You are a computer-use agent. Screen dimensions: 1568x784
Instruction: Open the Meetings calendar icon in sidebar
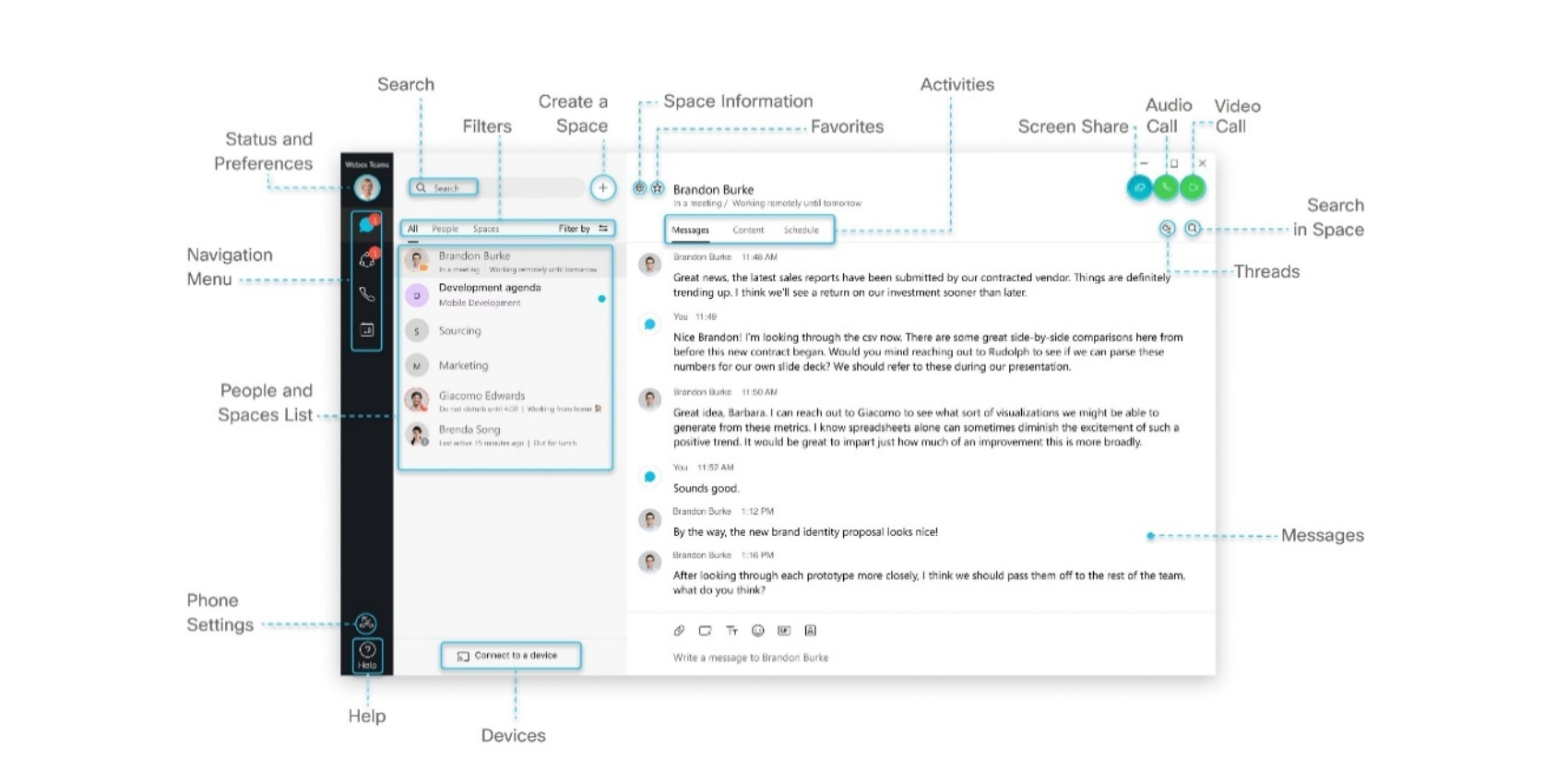[367, 329]
